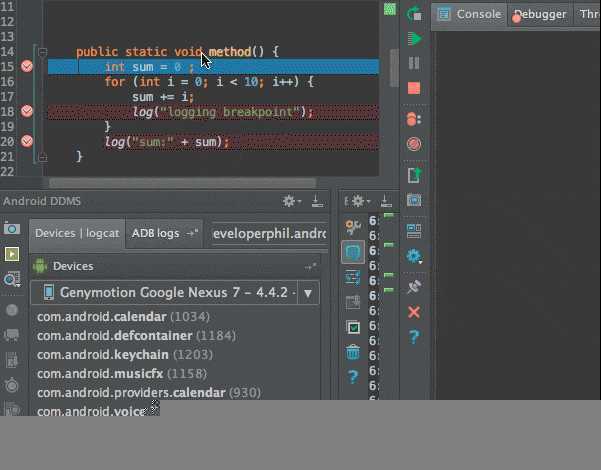The image size is (601, 470).
Task: Click the device dropdown arrow button
Action: tap(308, 293)
